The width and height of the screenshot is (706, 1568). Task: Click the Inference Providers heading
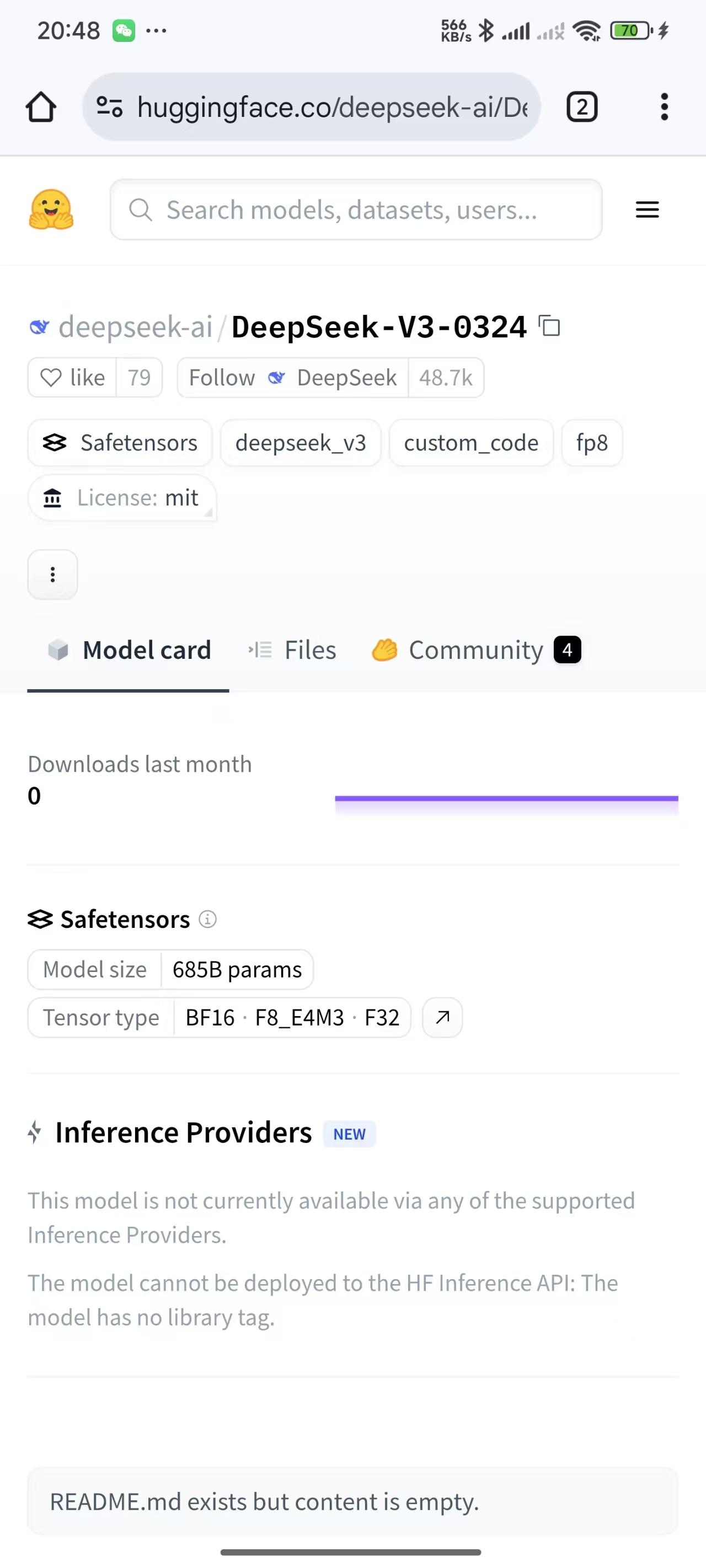(x=183, y=1133)
